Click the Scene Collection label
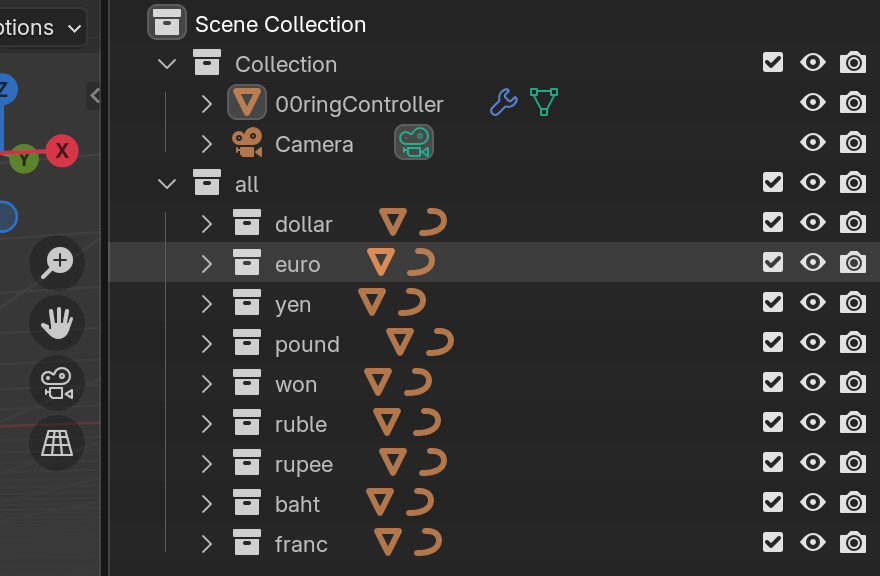880x576 pixels. pyautogui.click(x=280, y=24)
